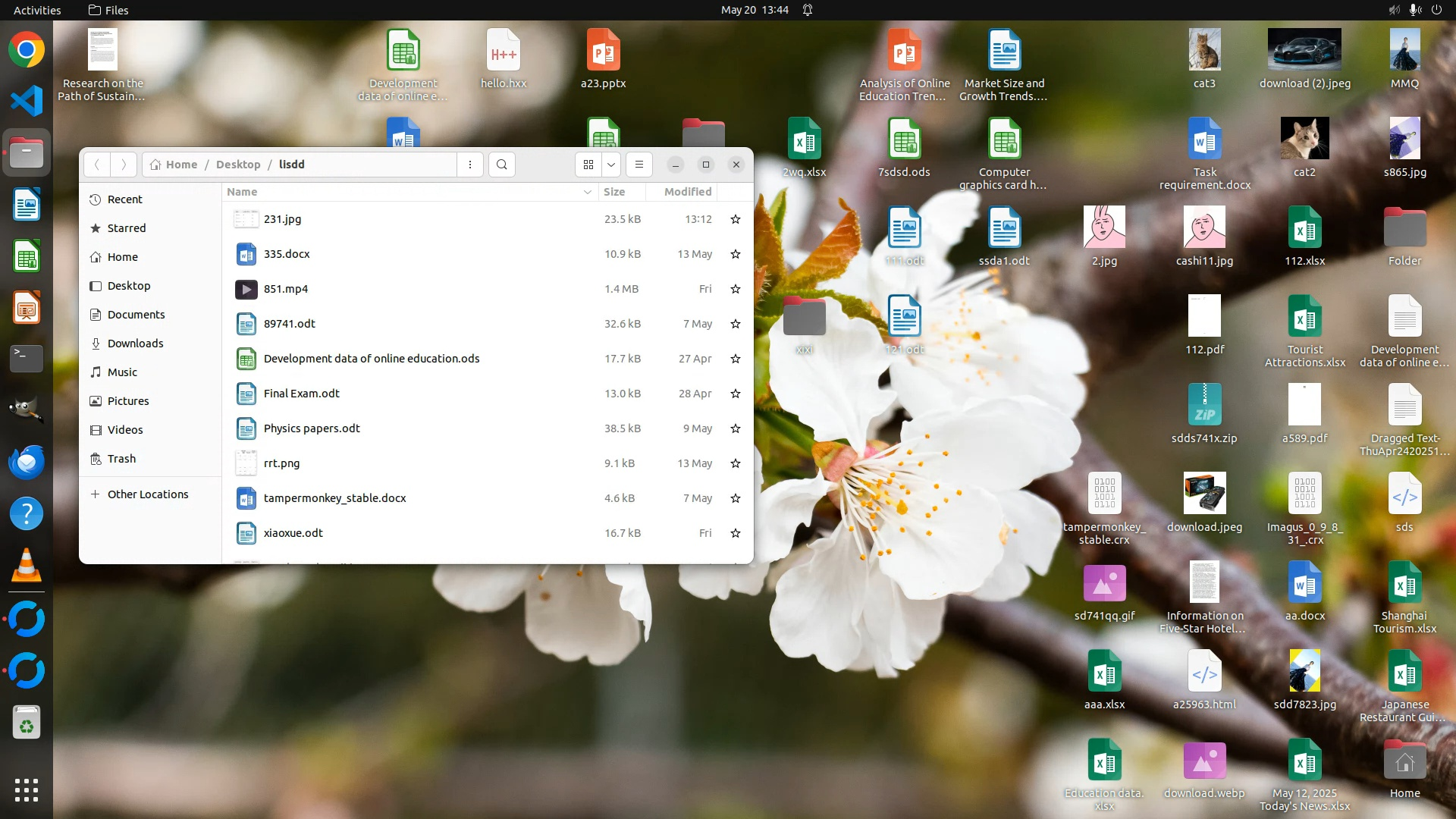Sort files by Modified column
Screen dimensions: 1456x819
pyautogui.click(x=687, y=192)
